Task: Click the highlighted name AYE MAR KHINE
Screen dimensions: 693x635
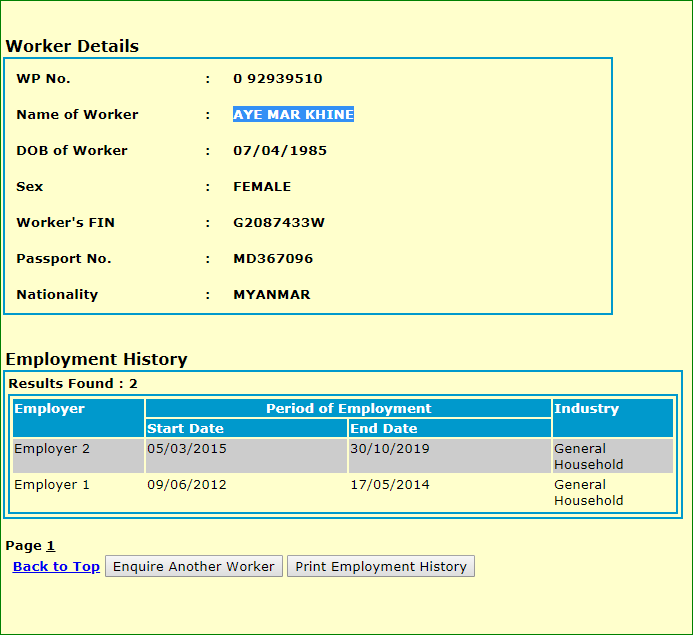Action: click(293, 115)
